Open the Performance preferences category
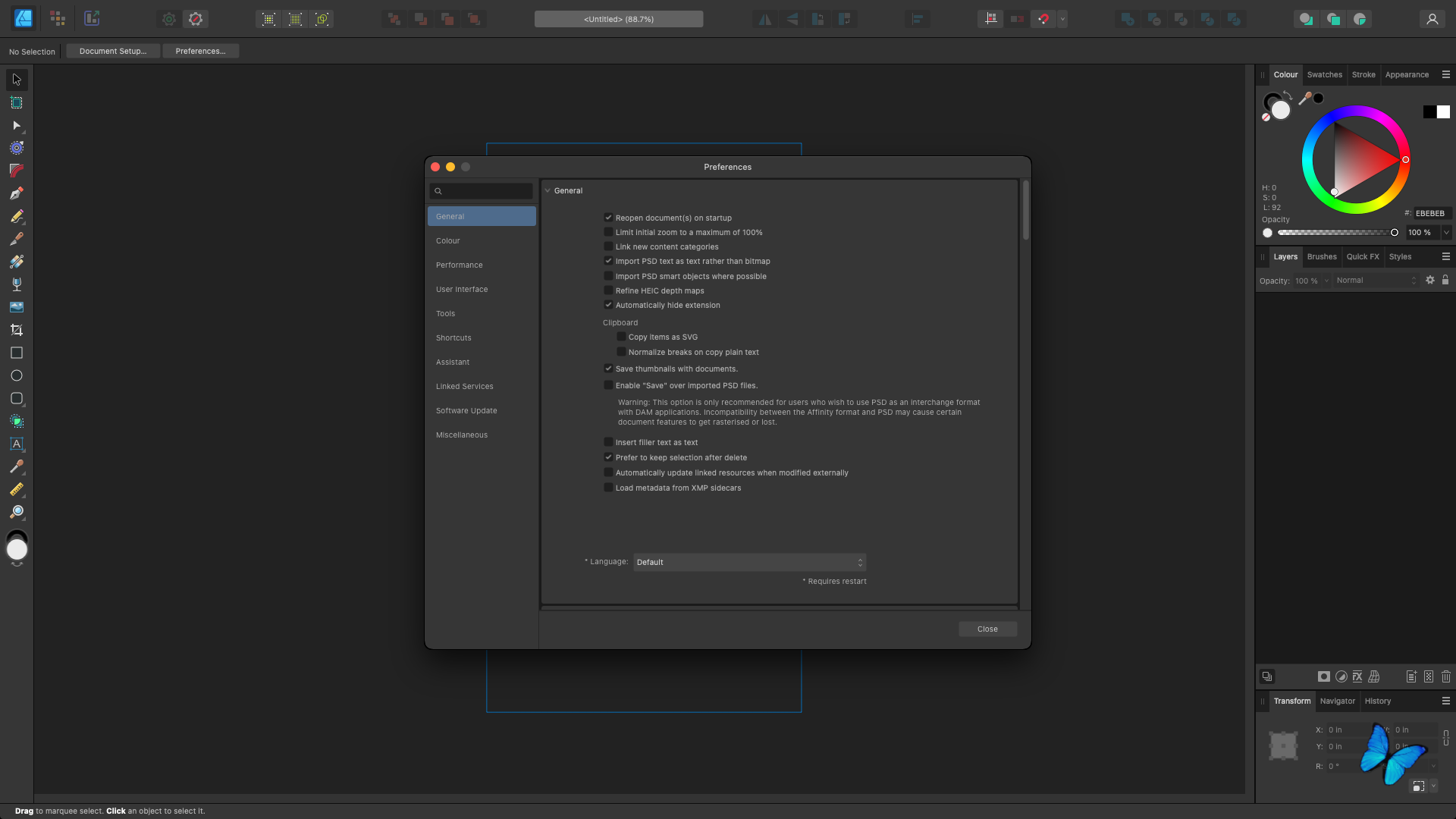This screenshot has height=819, width=1456. pyautogui.click(x=482, y=265)
